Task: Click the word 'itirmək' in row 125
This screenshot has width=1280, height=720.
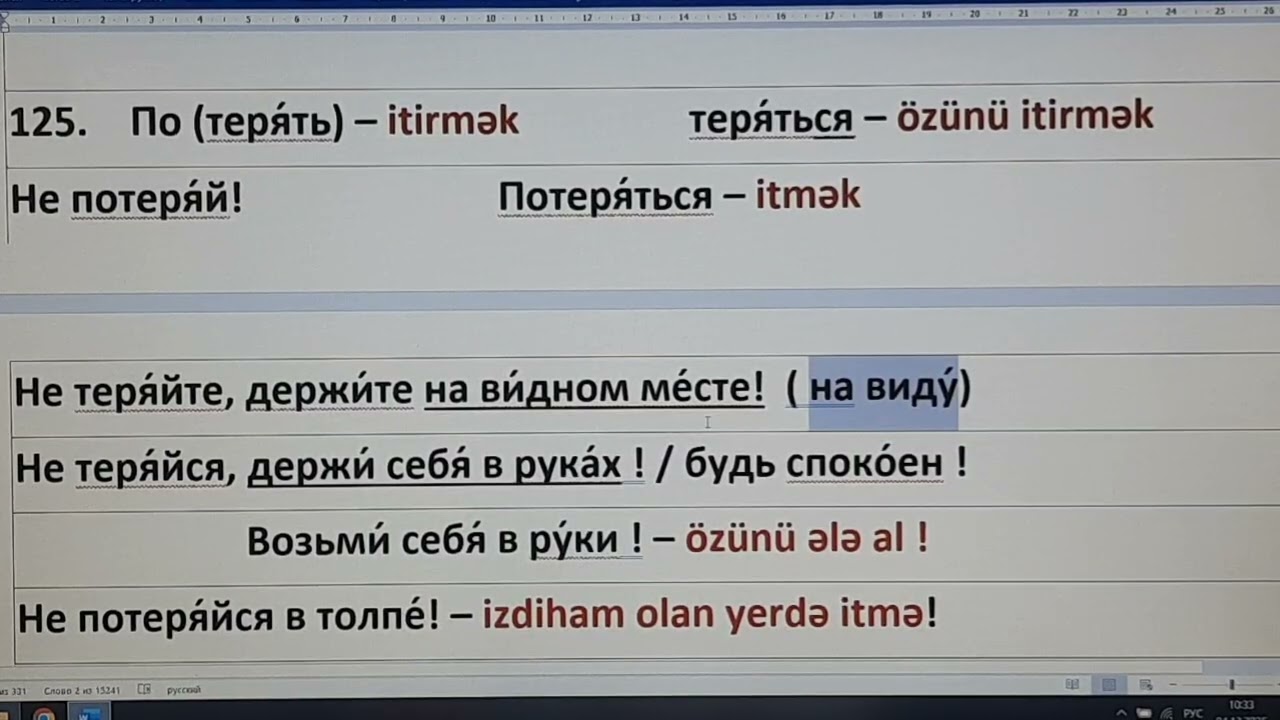Action: (x=453, y=121)
